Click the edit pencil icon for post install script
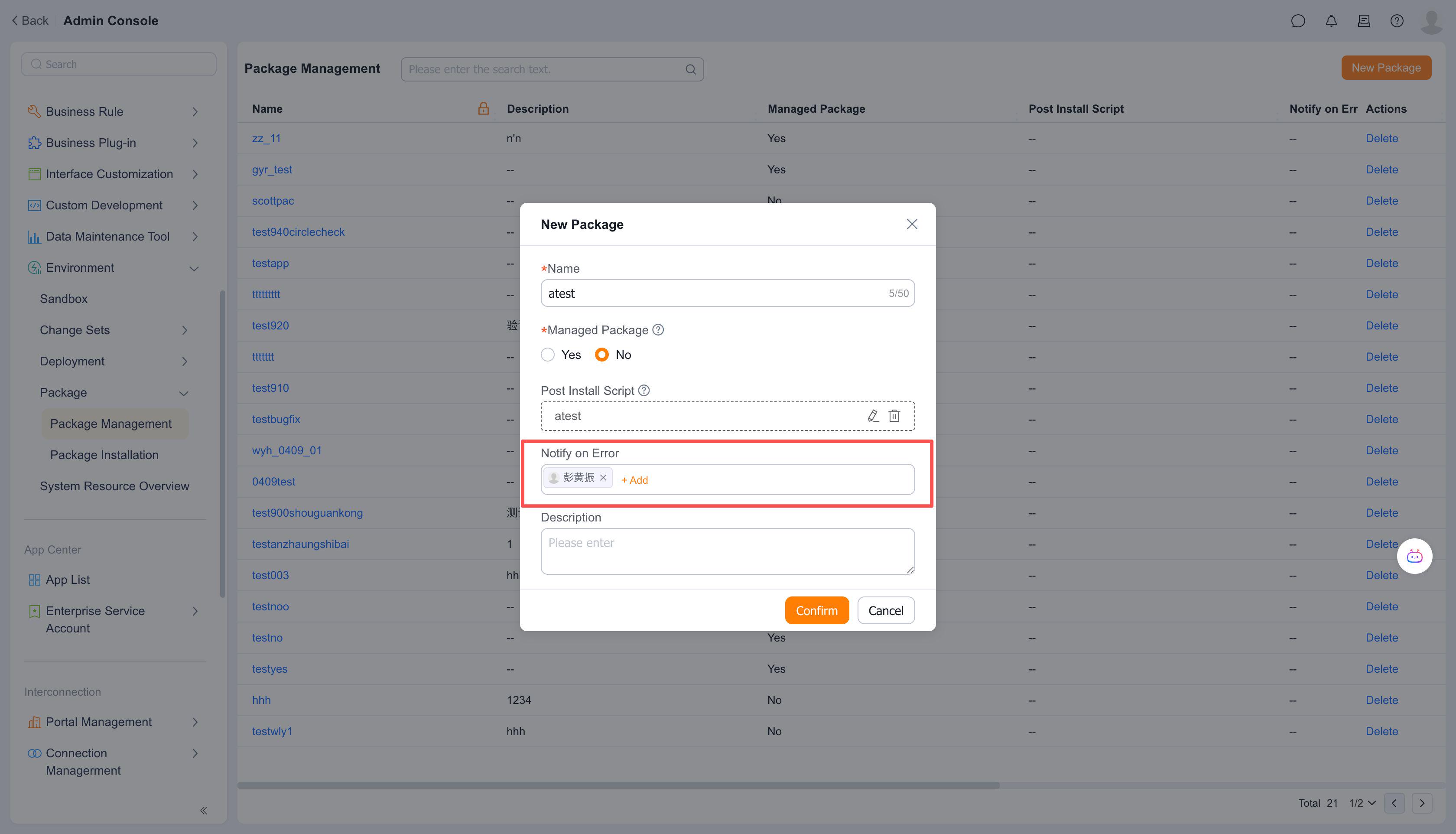 pyautogui.click(x=873, y=416)
